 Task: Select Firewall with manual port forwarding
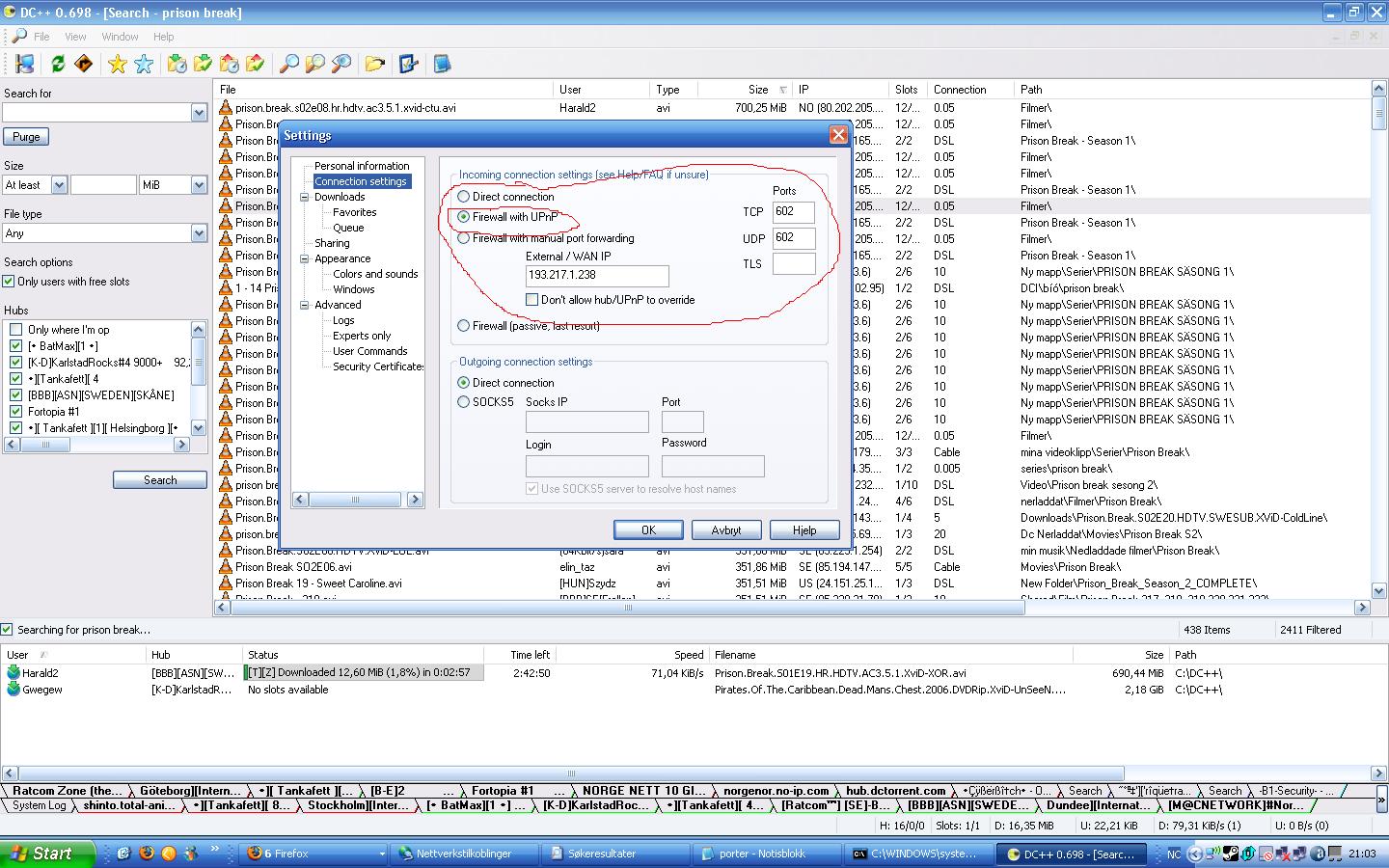point(464,238)
